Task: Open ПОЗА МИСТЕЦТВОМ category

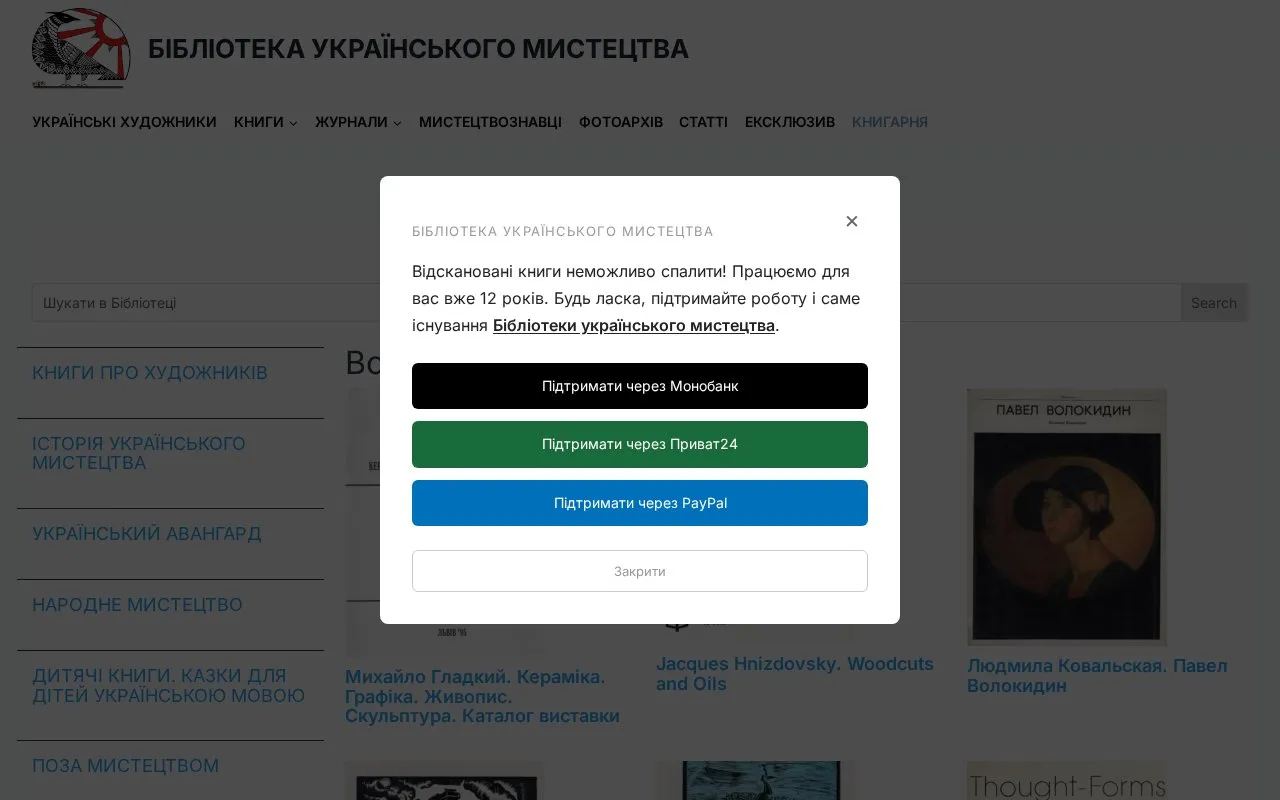Action: (x=126, y=766)
